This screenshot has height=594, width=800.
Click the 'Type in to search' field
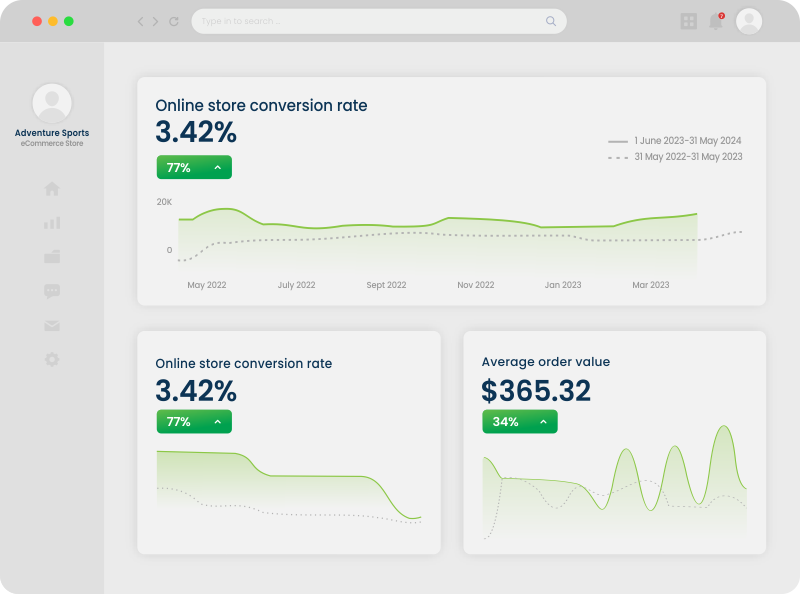coord(370,21)
